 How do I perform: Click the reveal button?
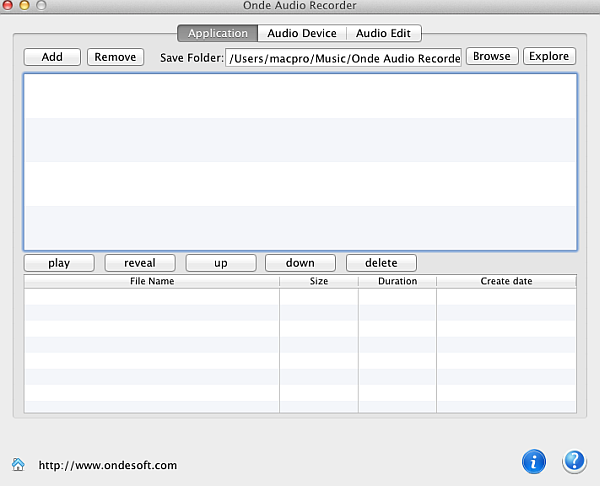140,263
